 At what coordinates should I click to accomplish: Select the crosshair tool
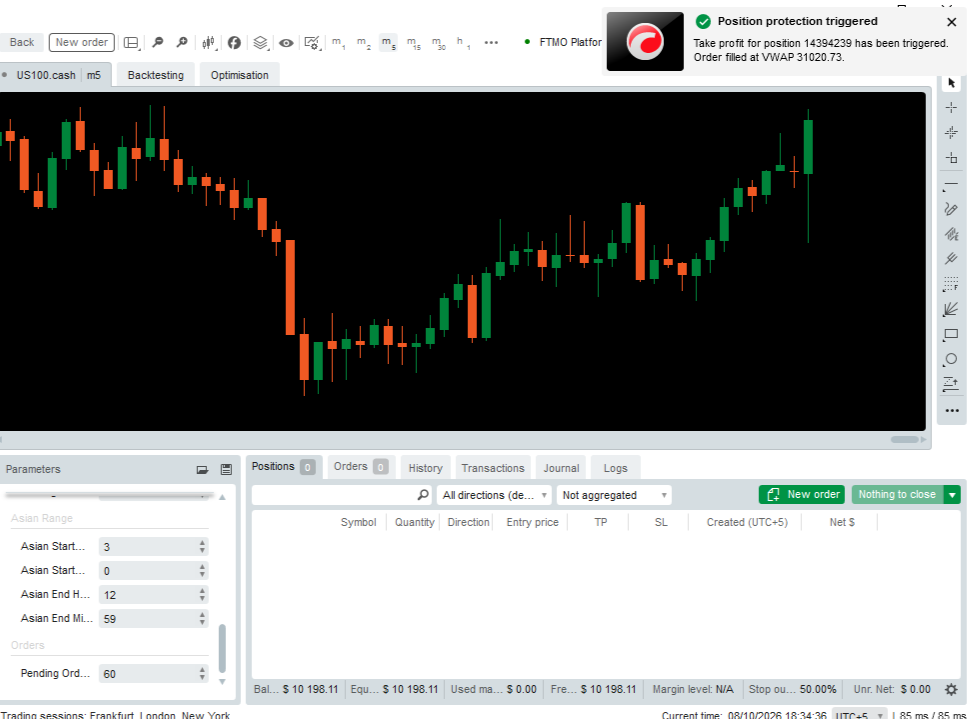(x=952, y=108)
